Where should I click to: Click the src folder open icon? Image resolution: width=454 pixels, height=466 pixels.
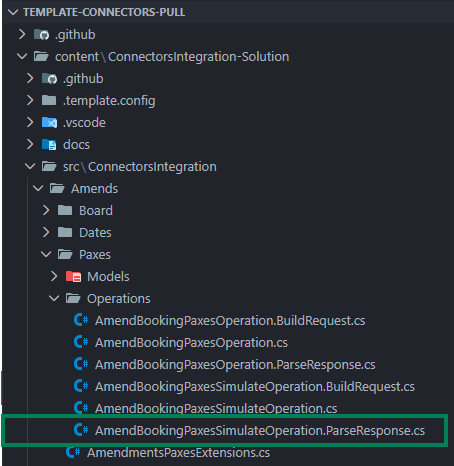point(49,166)
